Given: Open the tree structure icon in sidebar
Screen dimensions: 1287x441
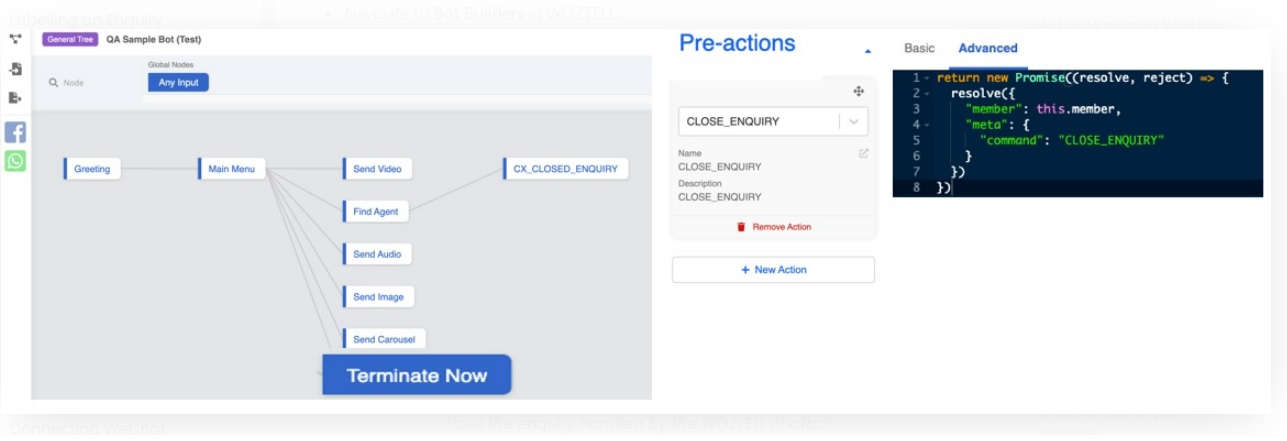Looking at the screenshot, I should click(15, 40).
